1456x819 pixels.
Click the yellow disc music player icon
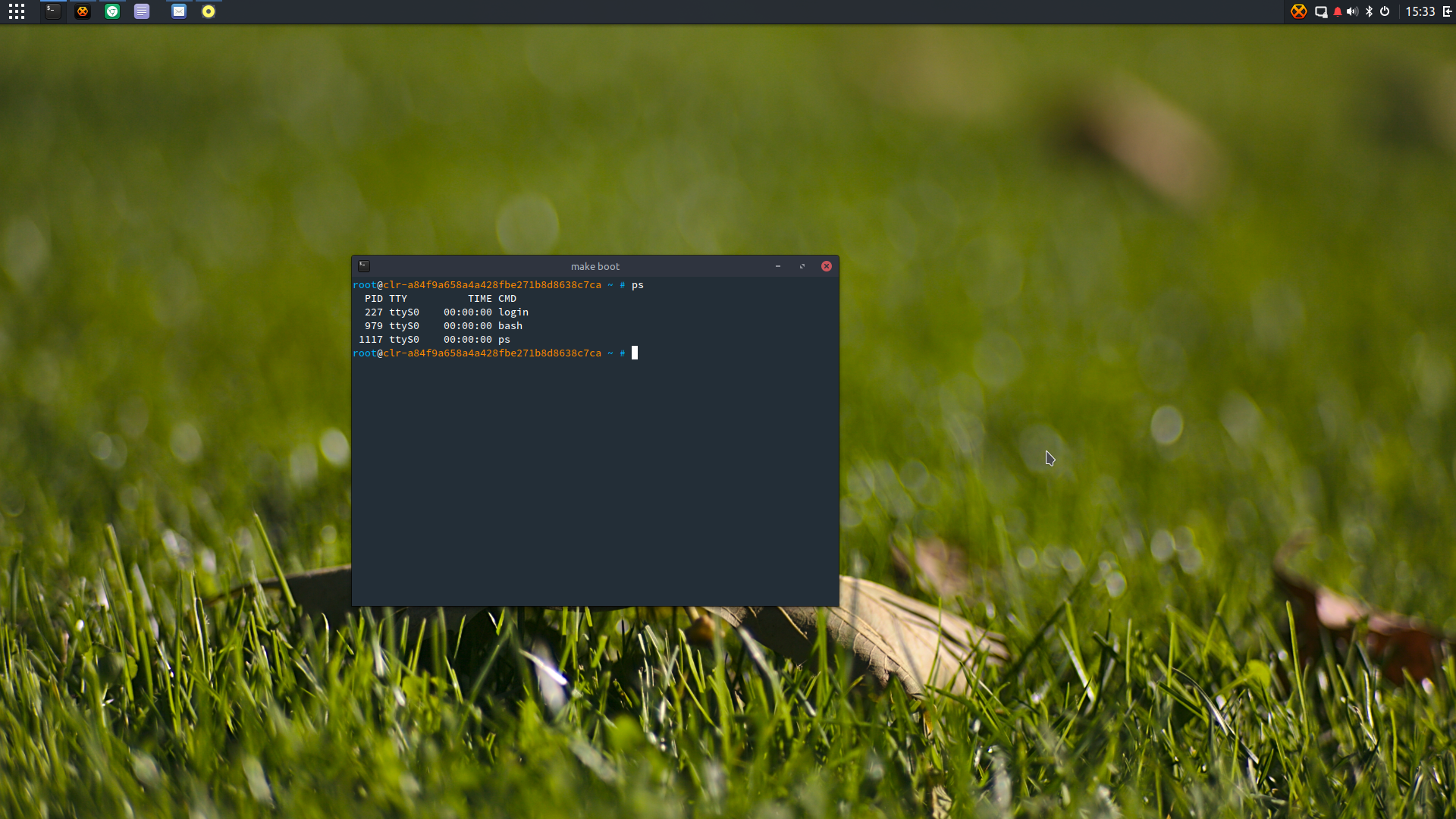pyautogui.click(x=209, y=11)
